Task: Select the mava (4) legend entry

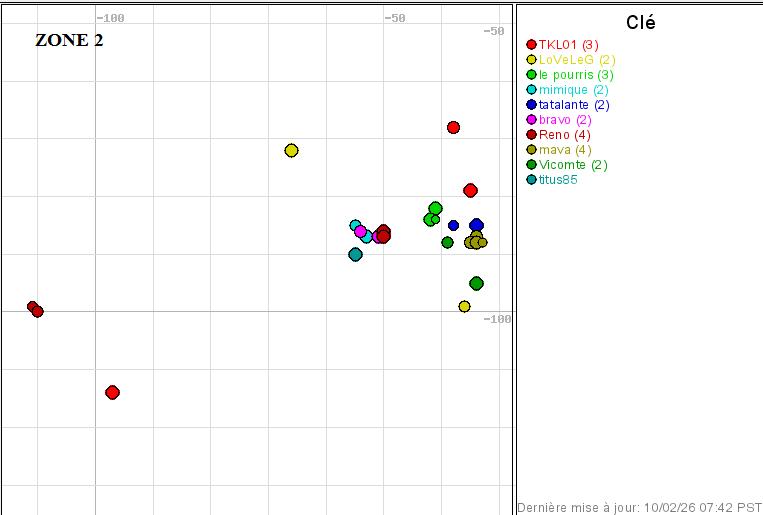Action: 565,150
